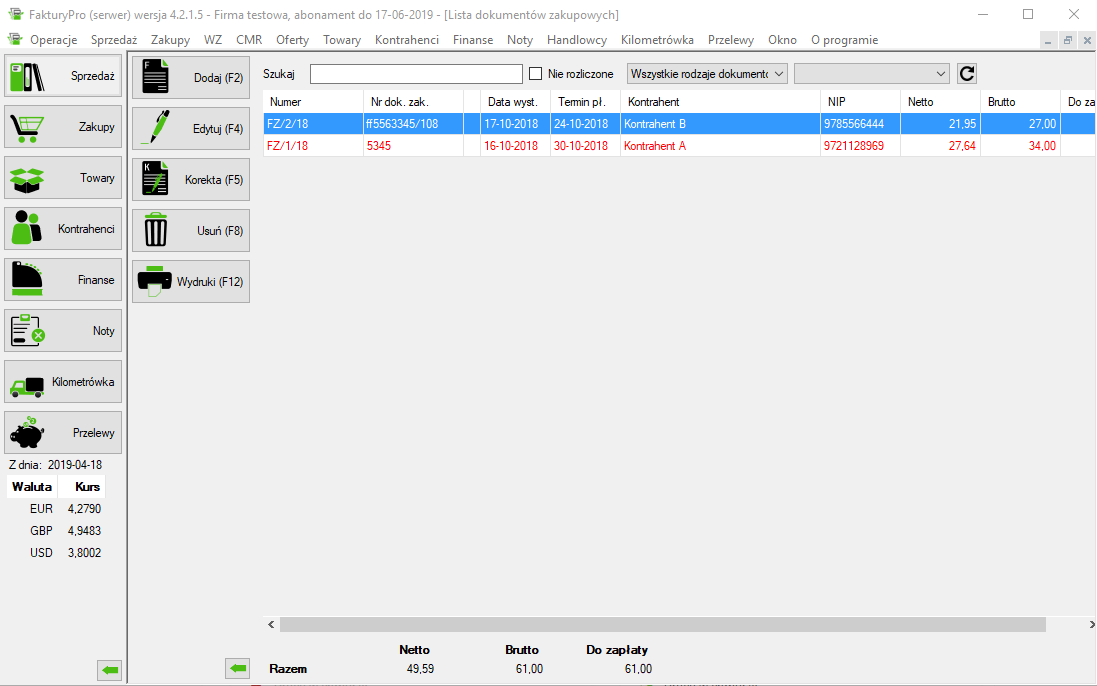The height and width of the screenshot is (686, 1097).
Task: Click Usuń (F8) trash button
Action: [x=191, y=231]
